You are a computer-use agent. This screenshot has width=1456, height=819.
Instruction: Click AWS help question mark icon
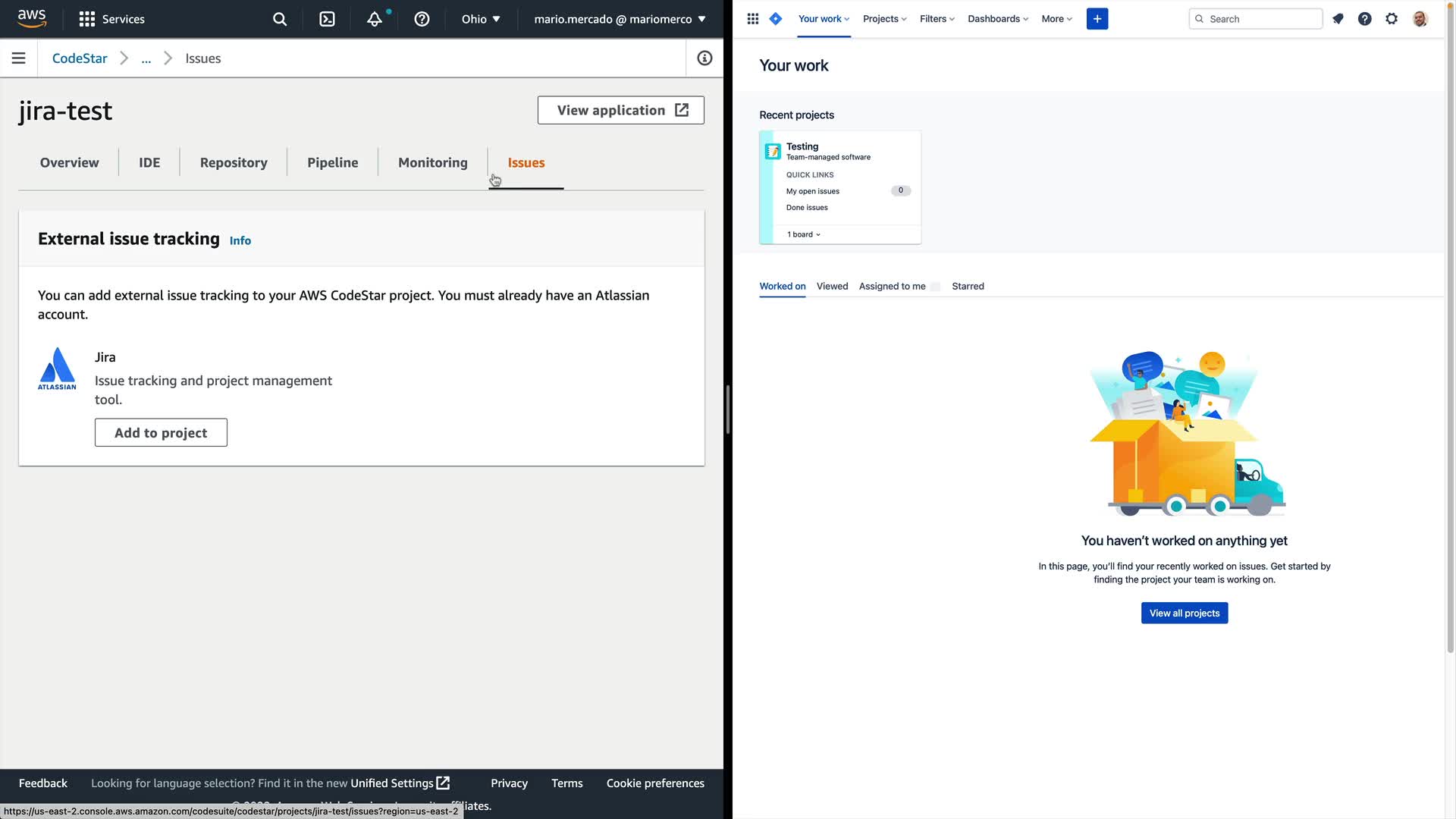(x=422, y=19)
